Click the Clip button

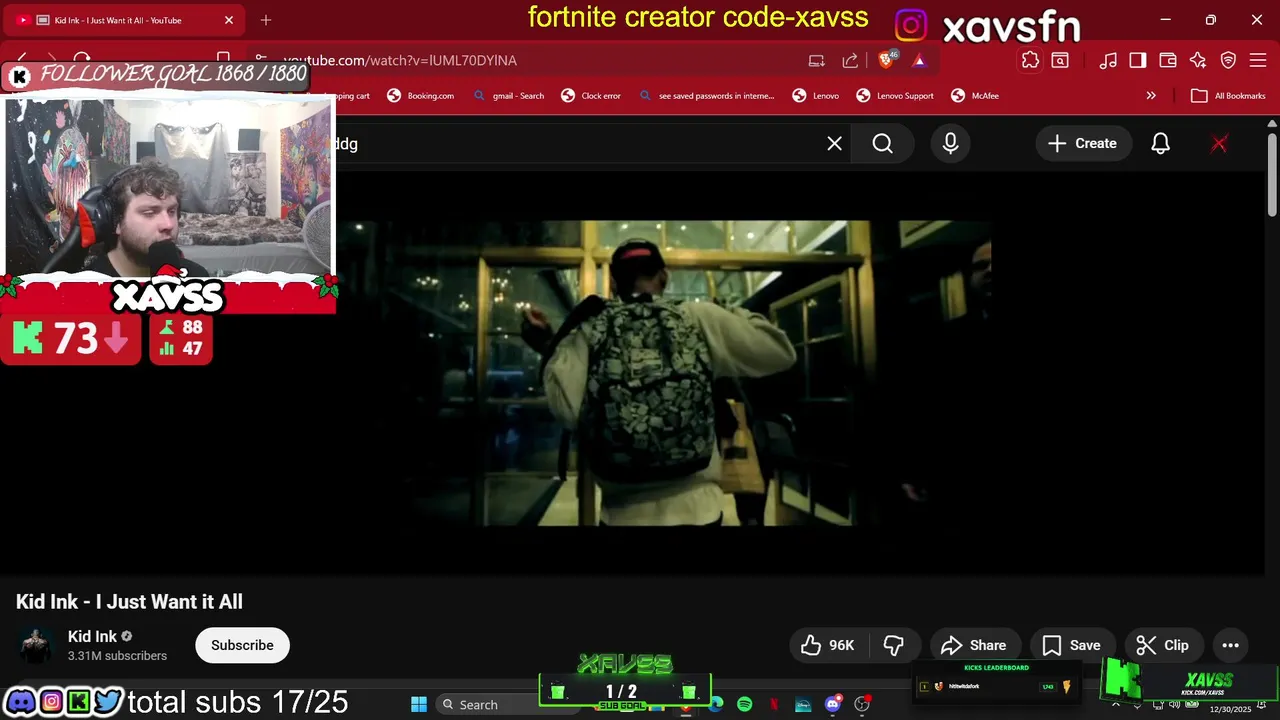coord(1163,645)
